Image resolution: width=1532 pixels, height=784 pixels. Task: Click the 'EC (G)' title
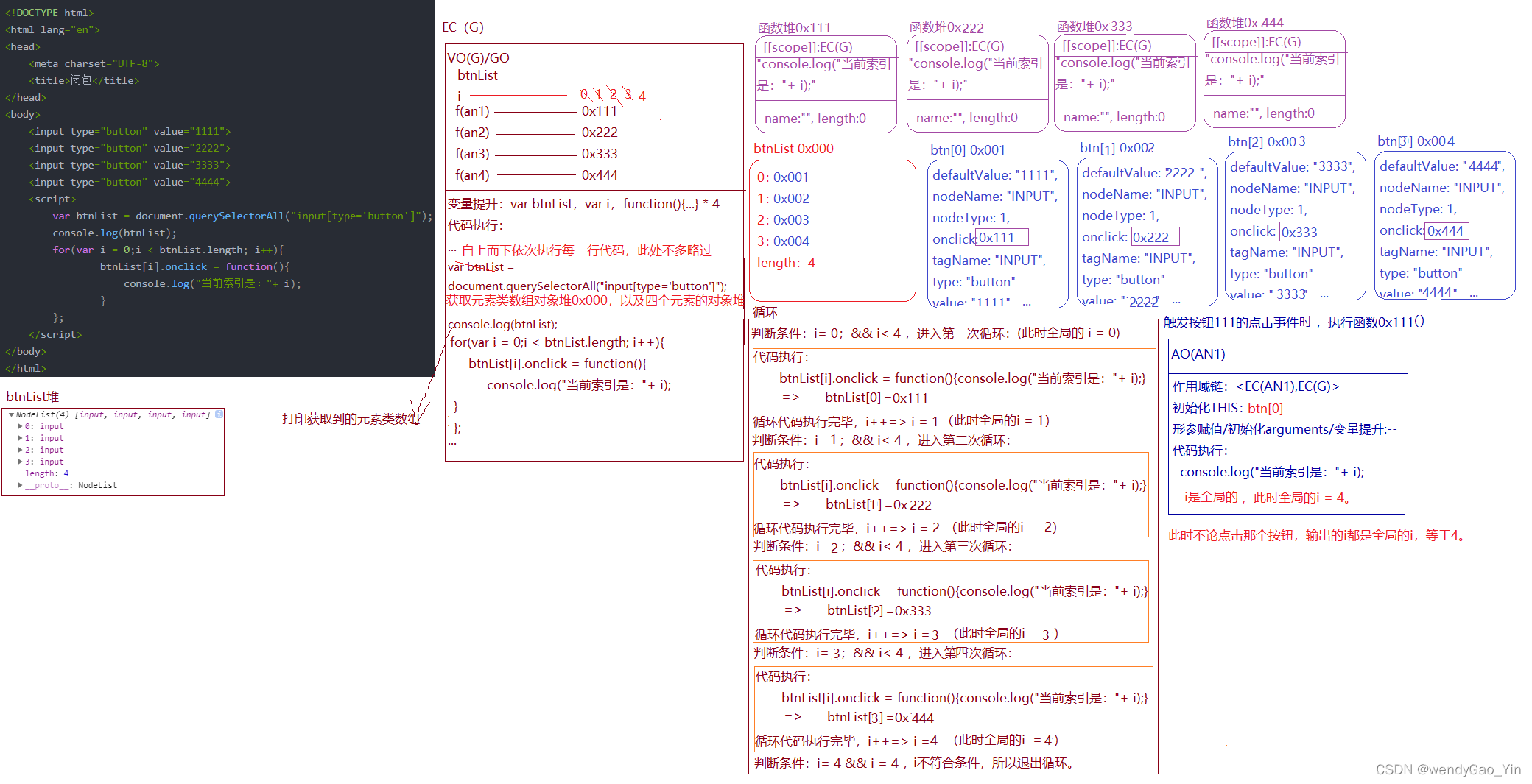[463, 27]
